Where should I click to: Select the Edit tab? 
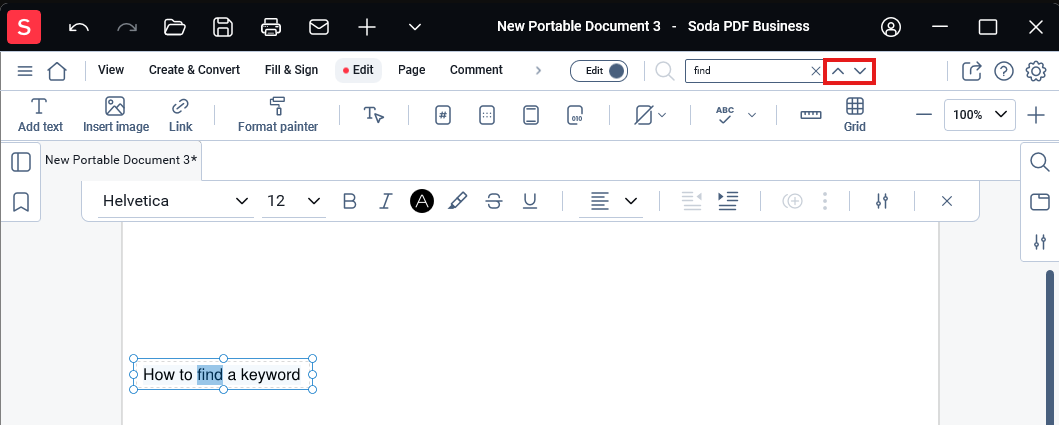[x=359, y=70]
